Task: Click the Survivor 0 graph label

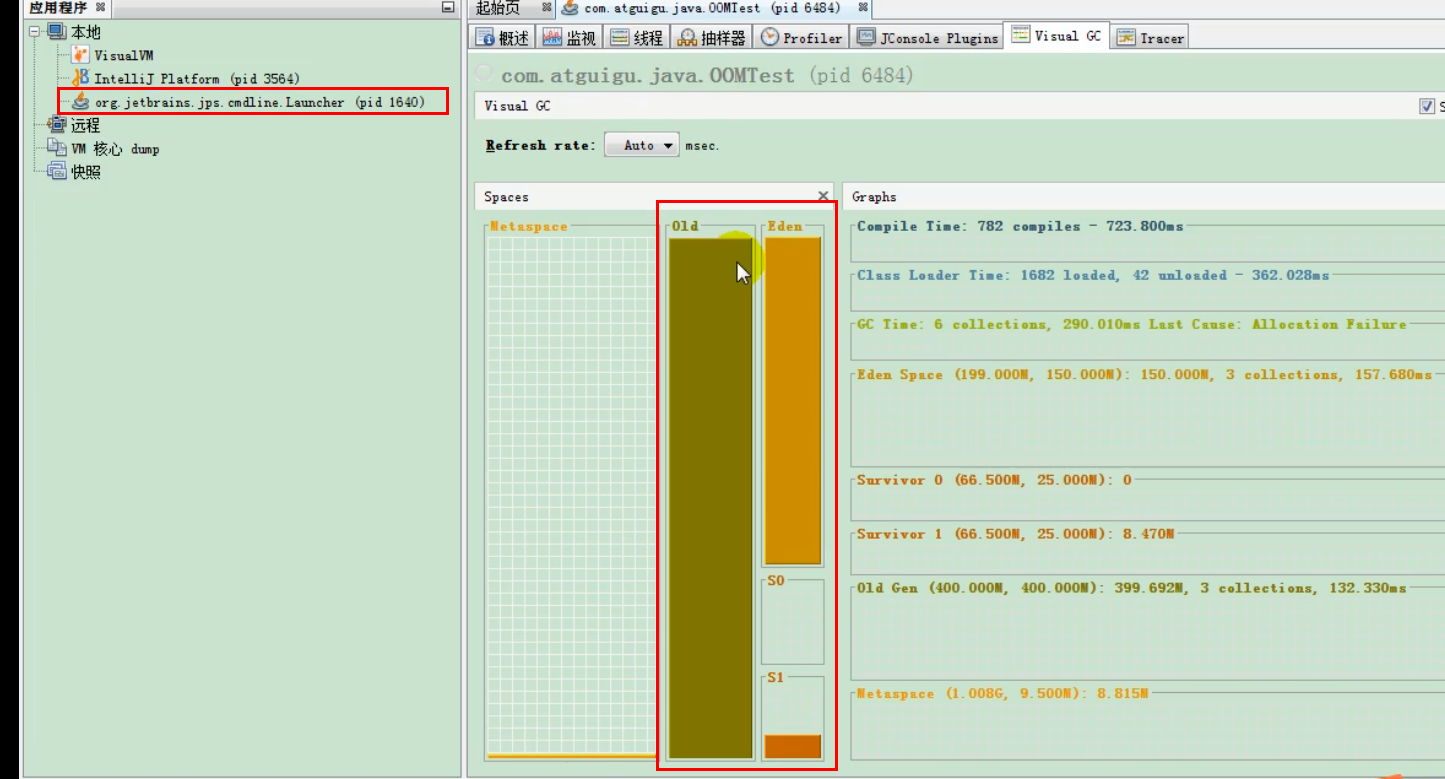Action: 994,480
